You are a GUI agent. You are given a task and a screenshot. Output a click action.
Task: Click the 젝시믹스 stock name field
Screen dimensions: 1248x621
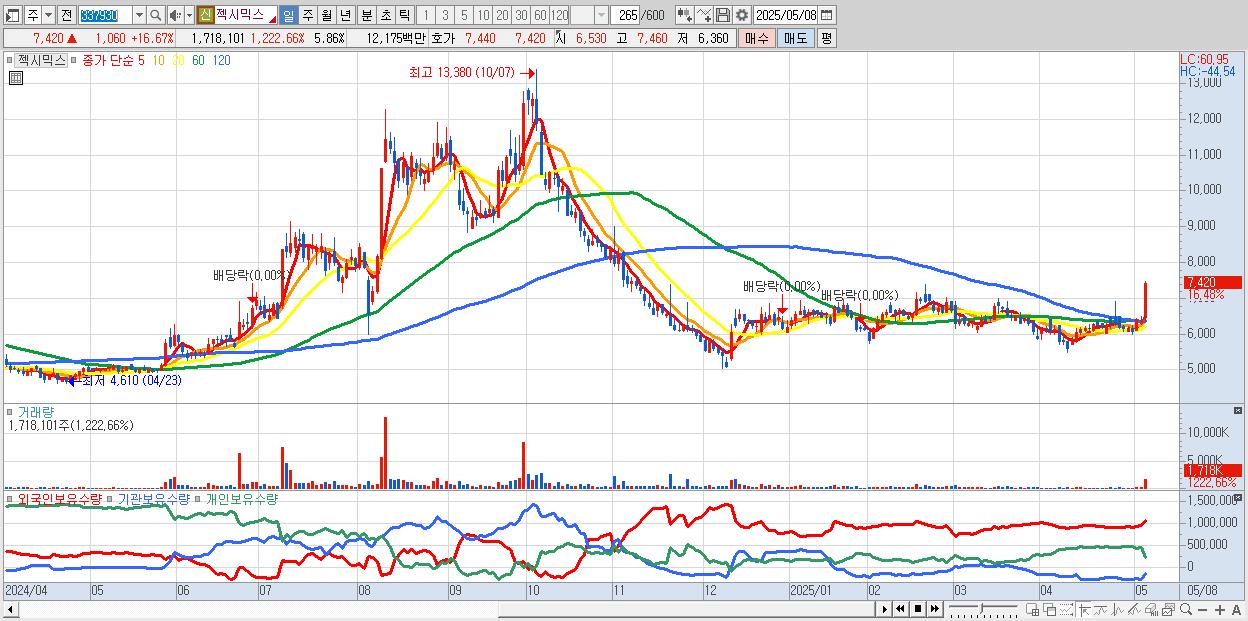pyautogui.click(x=246, y=15)
